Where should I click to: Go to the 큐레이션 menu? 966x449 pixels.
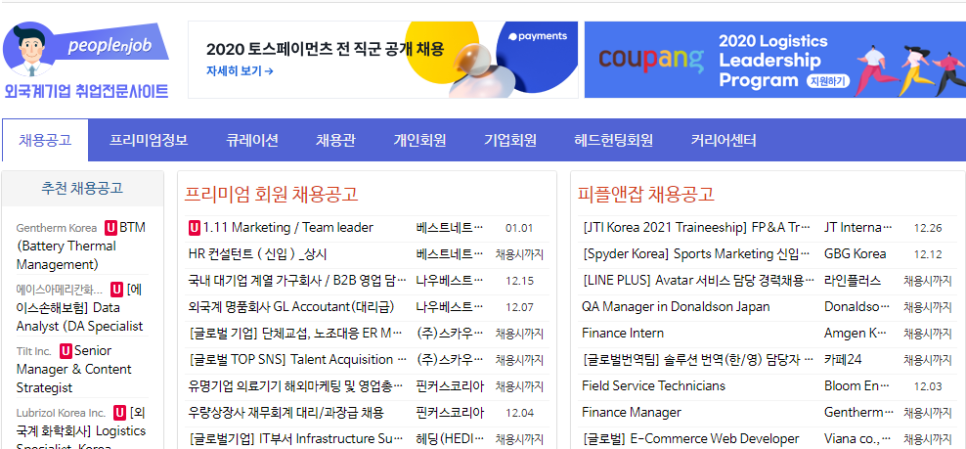252,140
